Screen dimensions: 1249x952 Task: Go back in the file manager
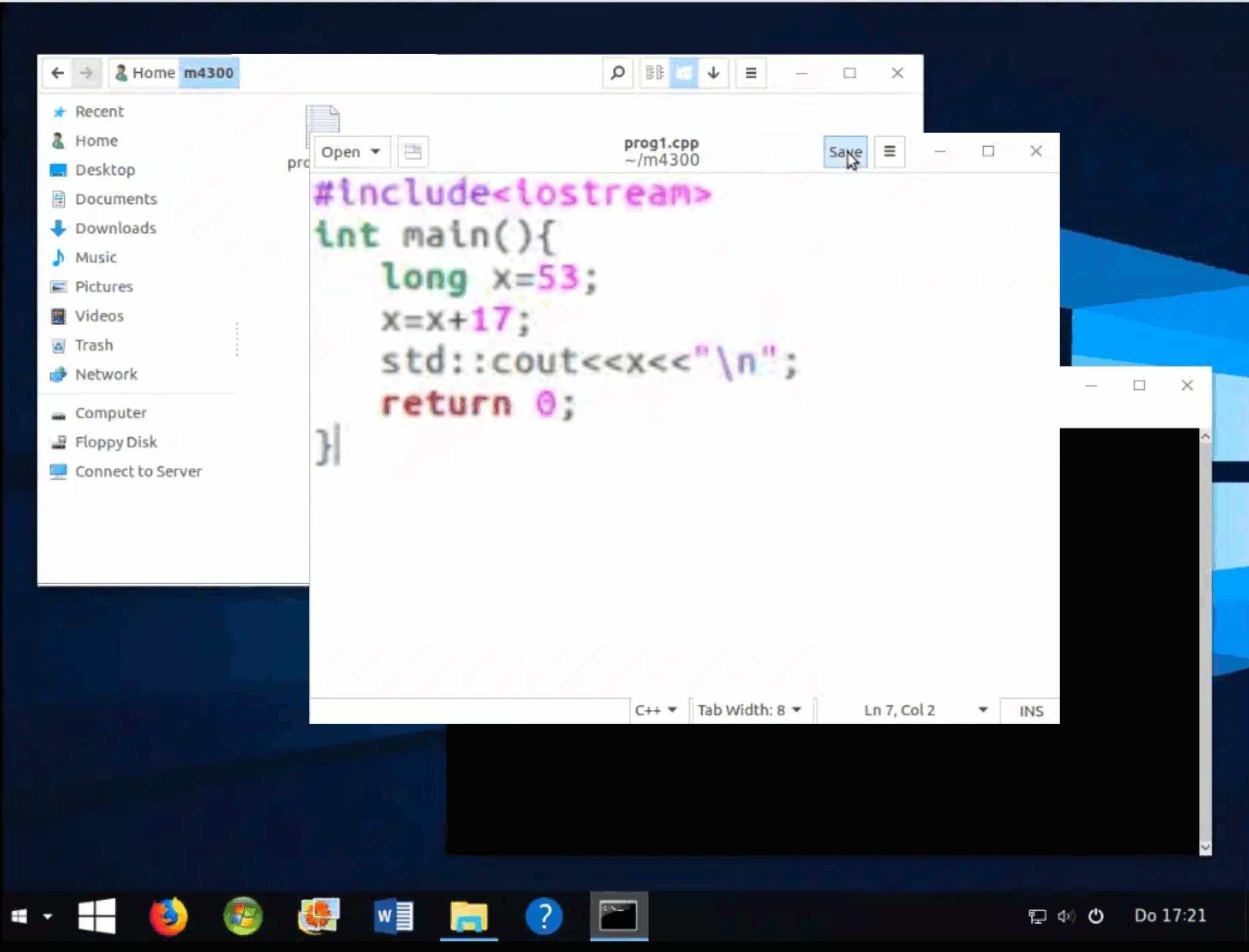(58, 73)
